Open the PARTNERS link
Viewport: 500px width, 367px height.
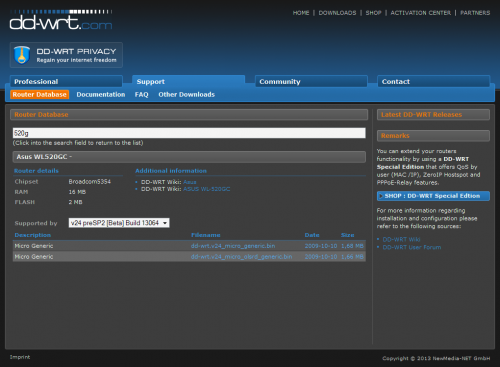click(x=475, y=13)
